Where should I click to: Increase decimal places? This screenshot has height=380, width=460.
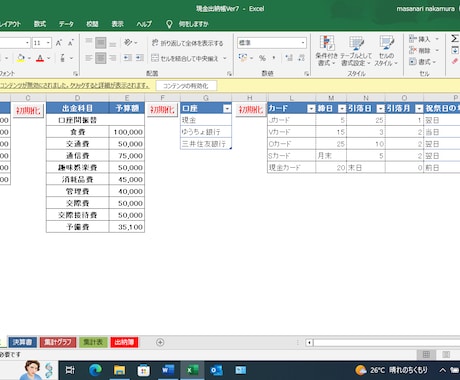[289, 58]
